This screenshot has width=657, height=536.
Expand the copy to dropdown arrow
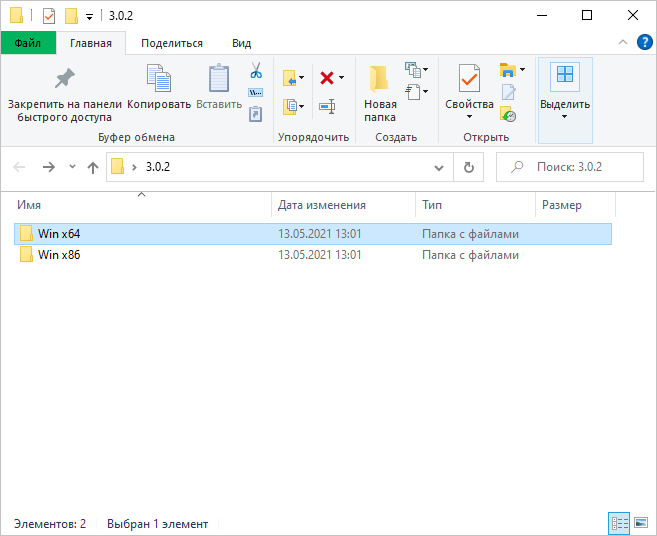click(301, 106)
